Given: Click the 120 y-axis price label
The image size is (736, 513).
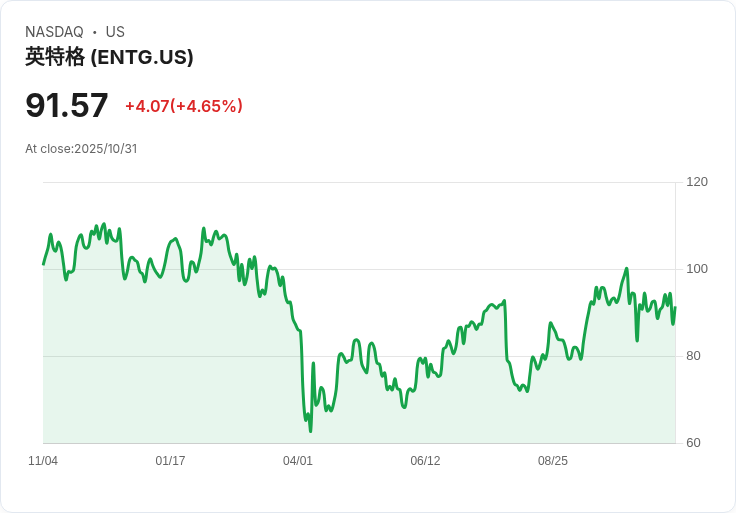Looking at the screenshot, I should (697, 182).
